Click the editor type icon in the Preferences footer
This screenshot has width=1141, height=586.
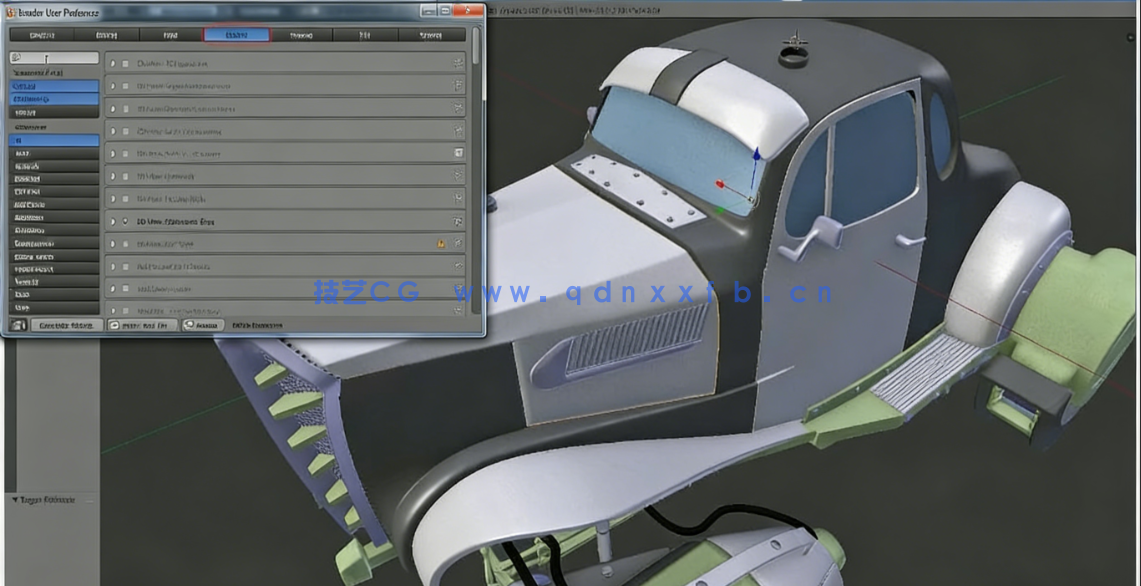pos(18,324)
